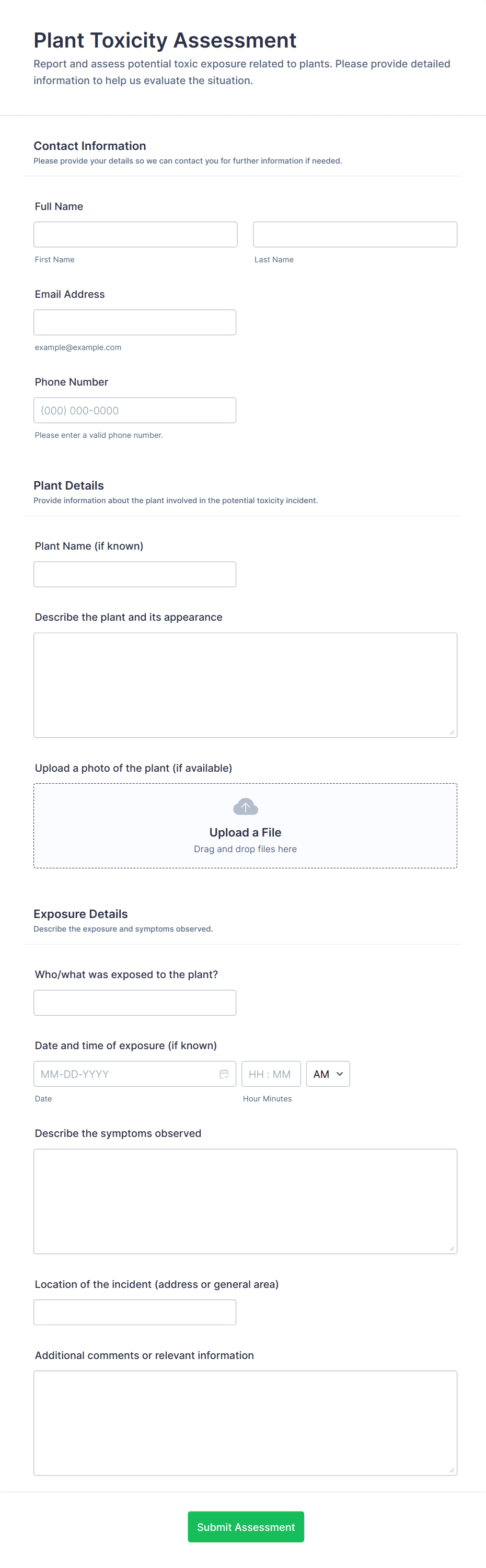Focus the Last Name input field
Viewport: 486px width, 1568px height.
pyautogui.click(x=354, y=235)
